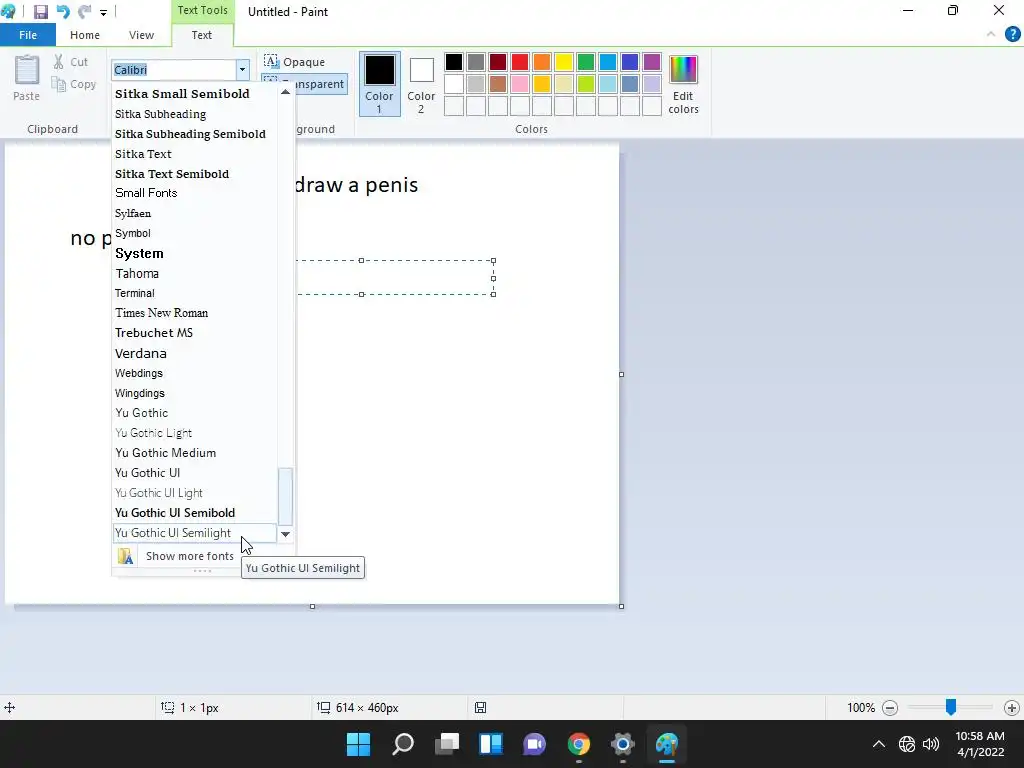Open the Customize Quick Access Toolbar arrow
This screenshot has height=768, width=1024.
coord(103,12)
